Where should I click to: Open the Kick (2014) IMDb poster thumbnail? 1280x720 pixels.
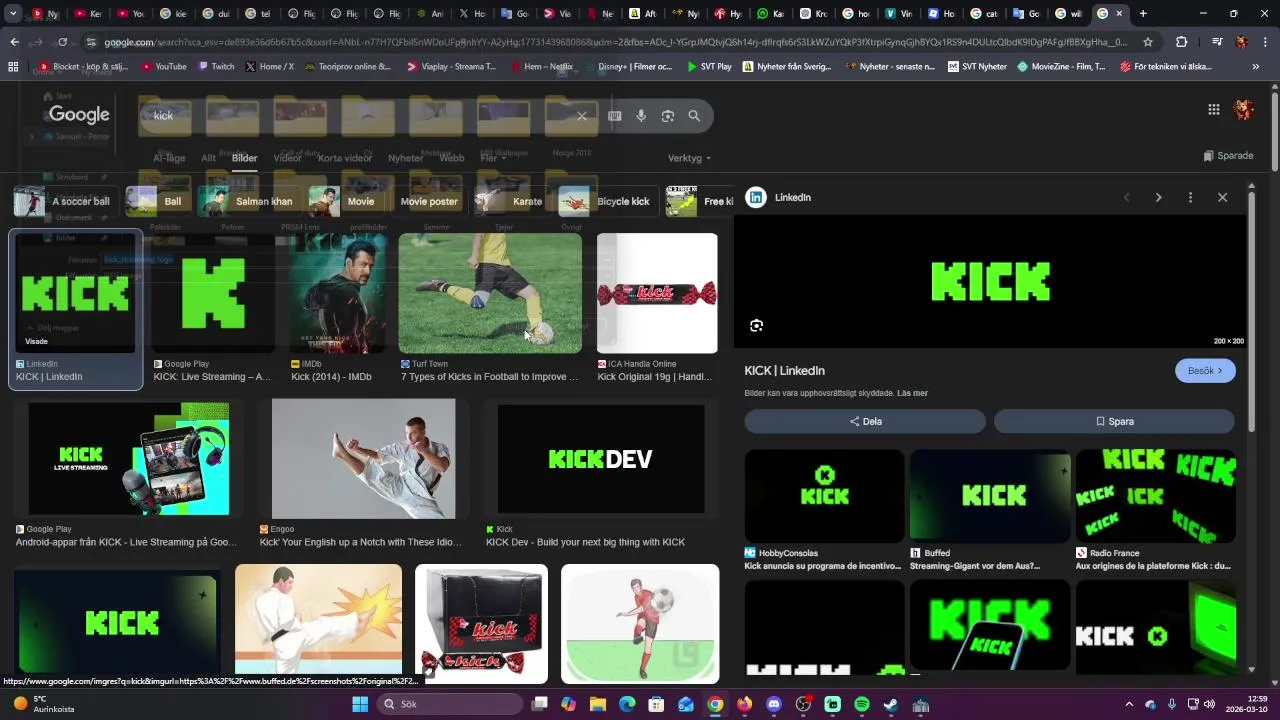point(337,293)
